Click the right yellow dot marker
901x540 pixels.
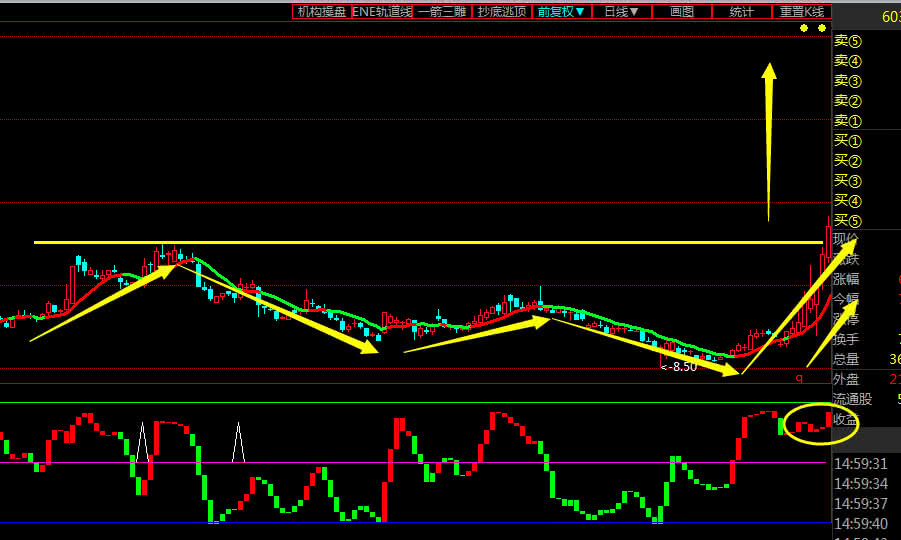tap(822, 28)
